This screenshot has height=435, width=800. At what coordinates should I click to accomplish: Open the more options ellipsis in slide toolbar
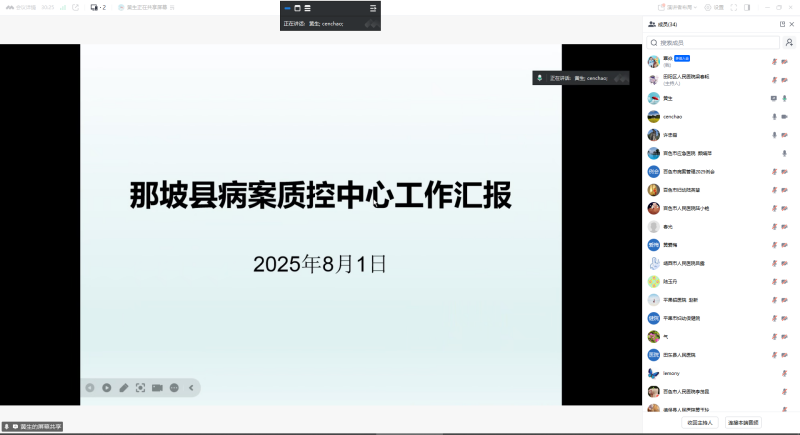[x=174, y=387]
